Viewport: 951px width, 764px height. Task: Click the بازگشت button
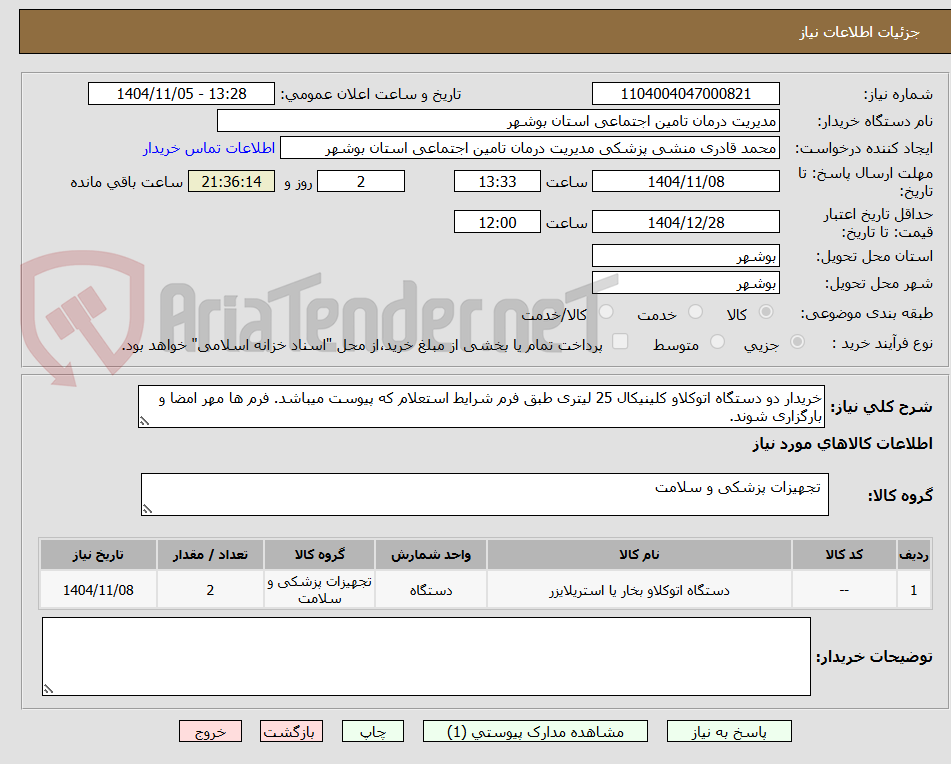pos(291,731)
